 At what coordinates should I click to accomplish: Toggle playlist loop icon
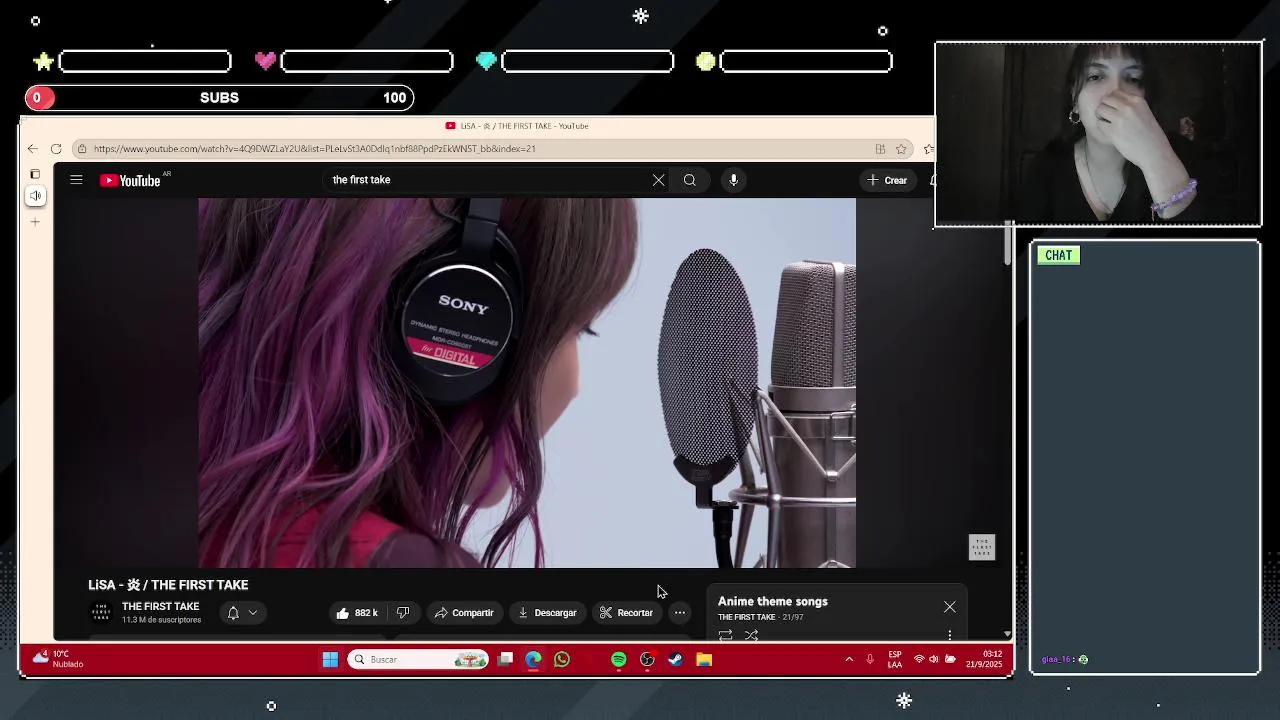point(726,635)
